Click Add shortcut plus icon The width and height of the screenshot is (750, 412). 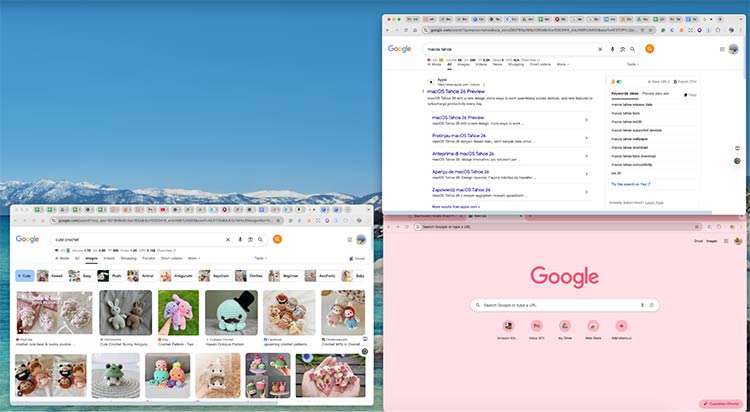click(621, 327)
